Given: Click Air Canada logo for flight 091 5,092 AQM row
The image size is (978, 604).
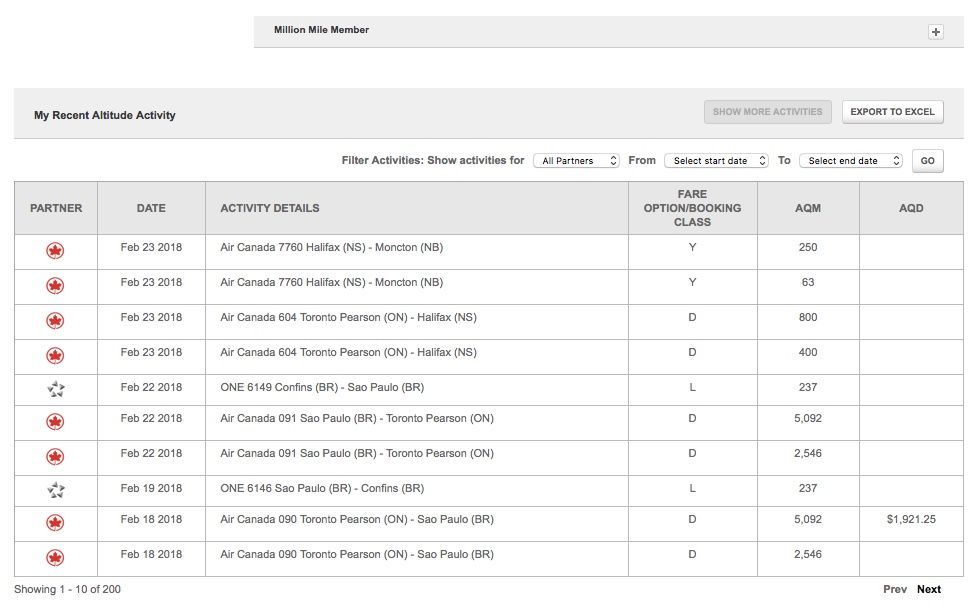Looking at the screenshot, I should [x=56, y=422].
